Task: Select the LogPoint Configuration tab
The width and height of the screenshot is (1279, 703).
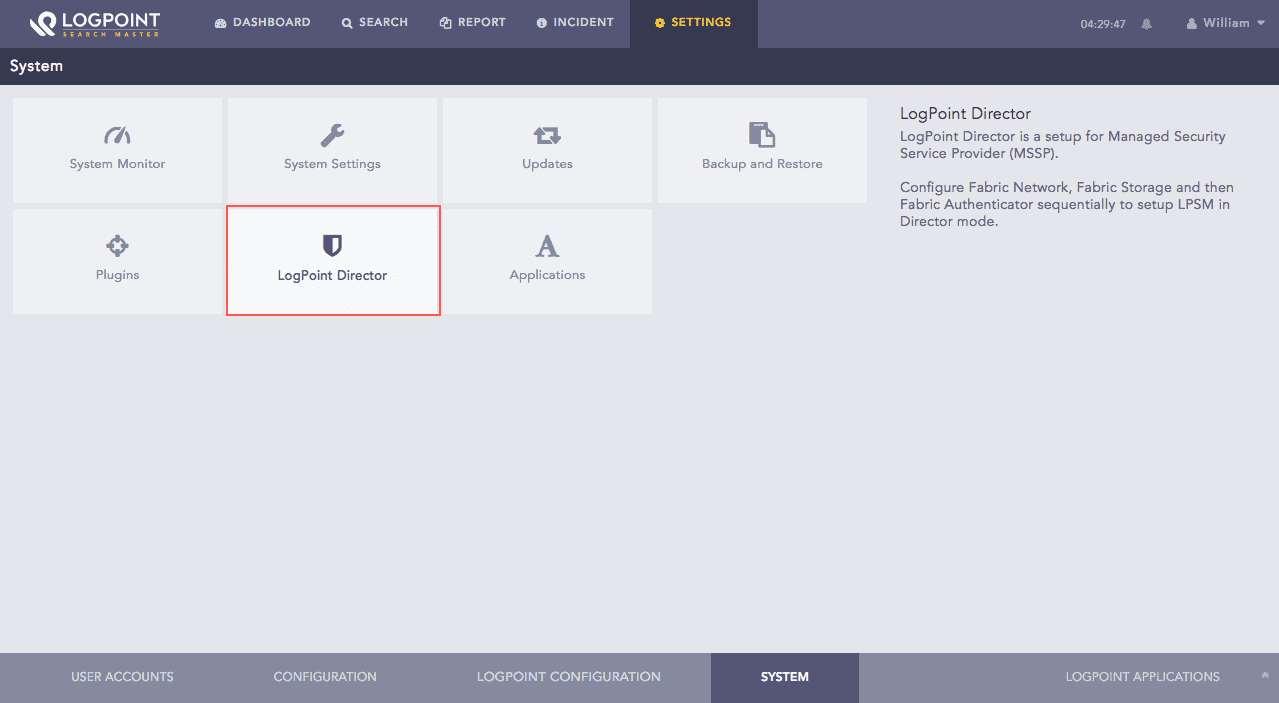Action: pos(568,677)
